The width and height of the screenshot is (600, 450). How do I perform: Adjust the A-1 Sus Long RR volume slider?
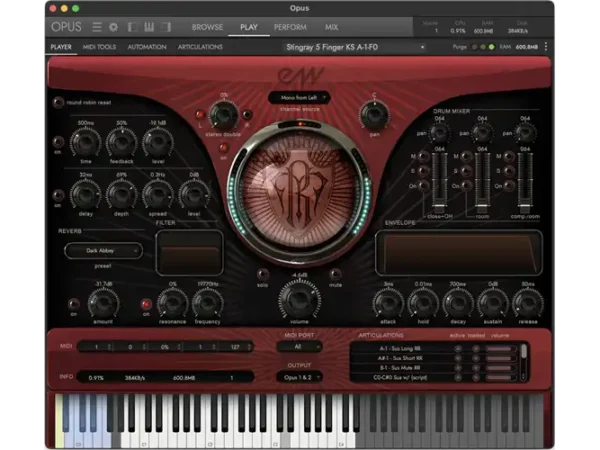click(501, 349)
